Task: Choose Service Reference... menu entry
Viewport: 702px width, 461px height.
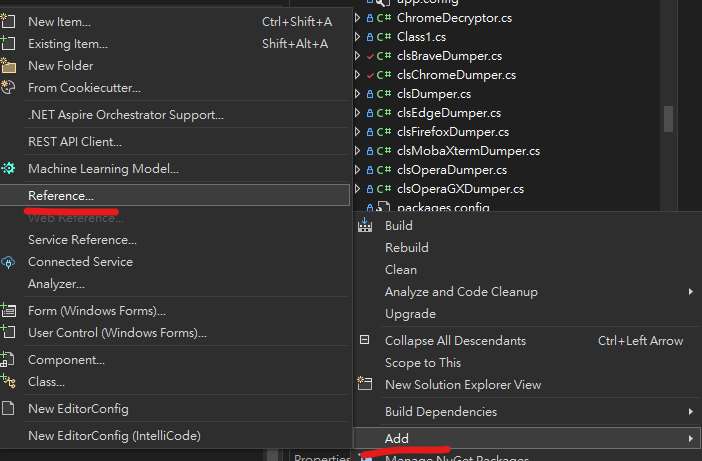Action: click(82, 240)
